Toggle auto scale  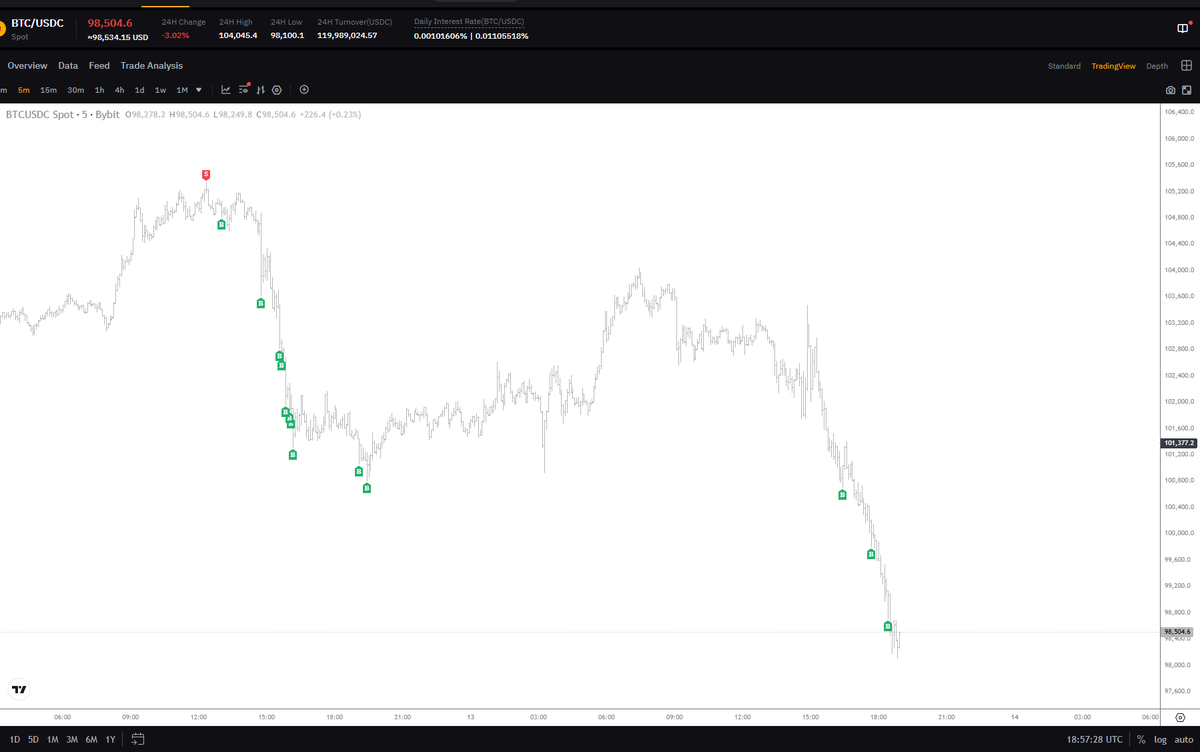click(1184, 739)
